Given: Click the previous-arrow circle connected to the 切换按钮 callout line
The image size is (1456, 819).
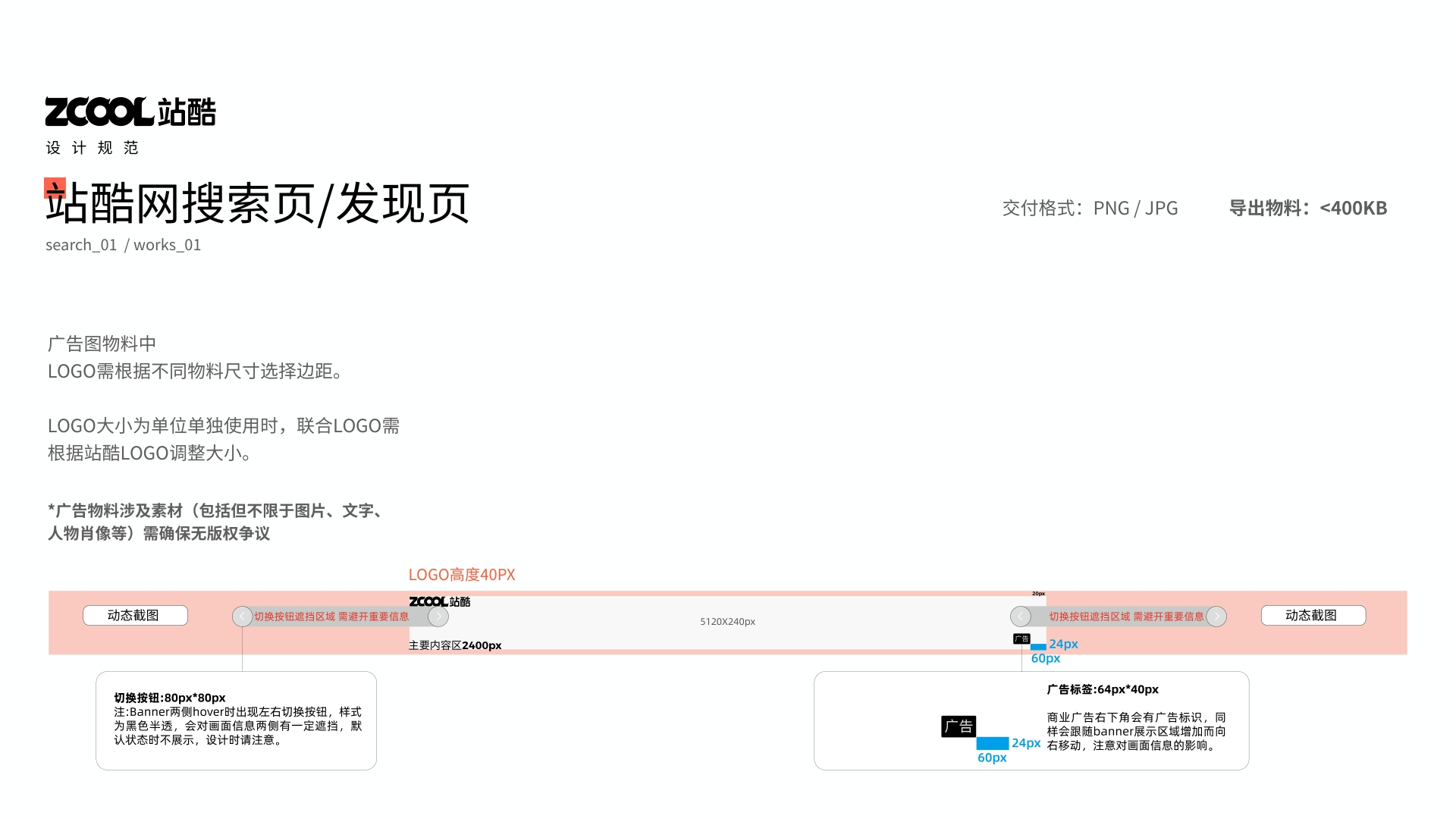Looking at the screenshot, I should 243,617.
